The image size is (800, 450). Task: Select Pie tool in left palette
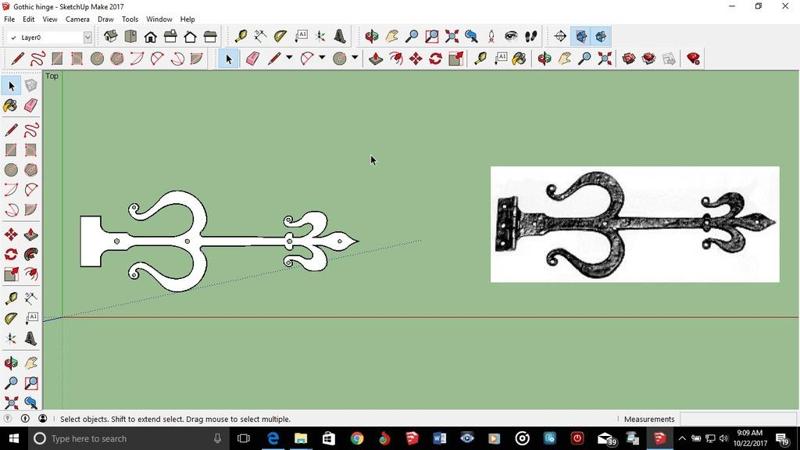click(31, 210)
